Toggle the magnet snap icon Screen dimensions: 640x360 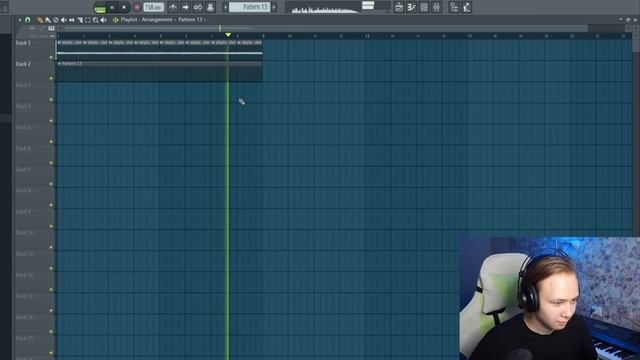click(x=28, y=20)
